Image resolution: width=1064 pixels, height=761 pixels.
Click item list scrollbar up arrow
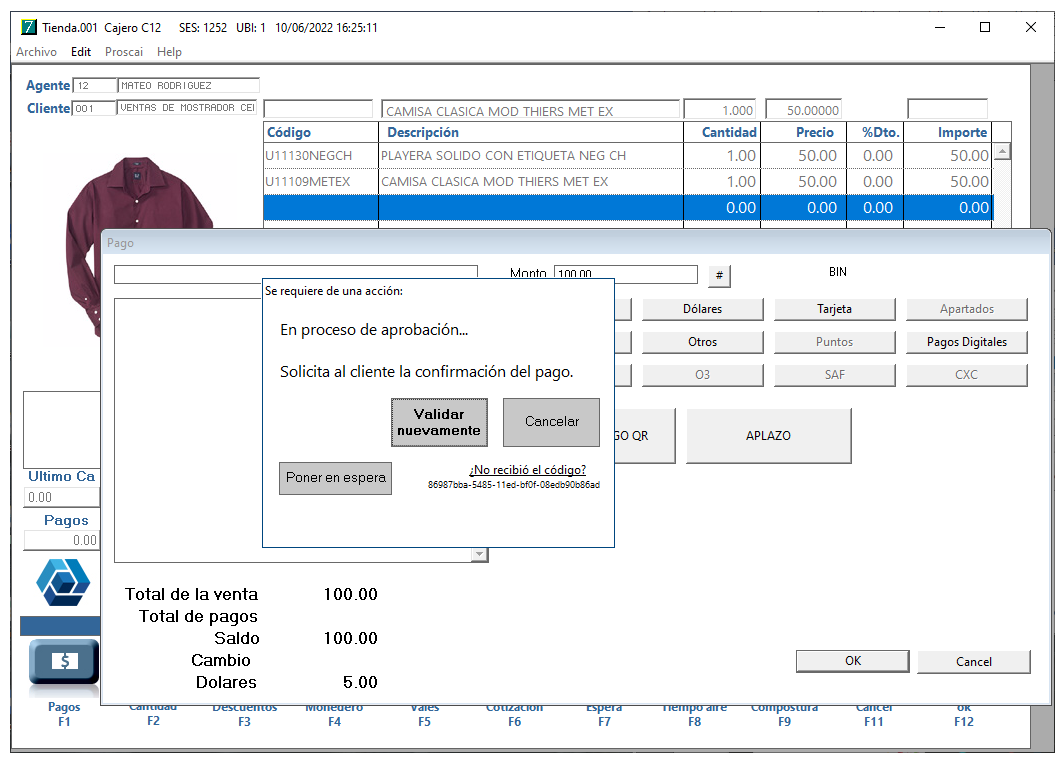coord(1002,151)
